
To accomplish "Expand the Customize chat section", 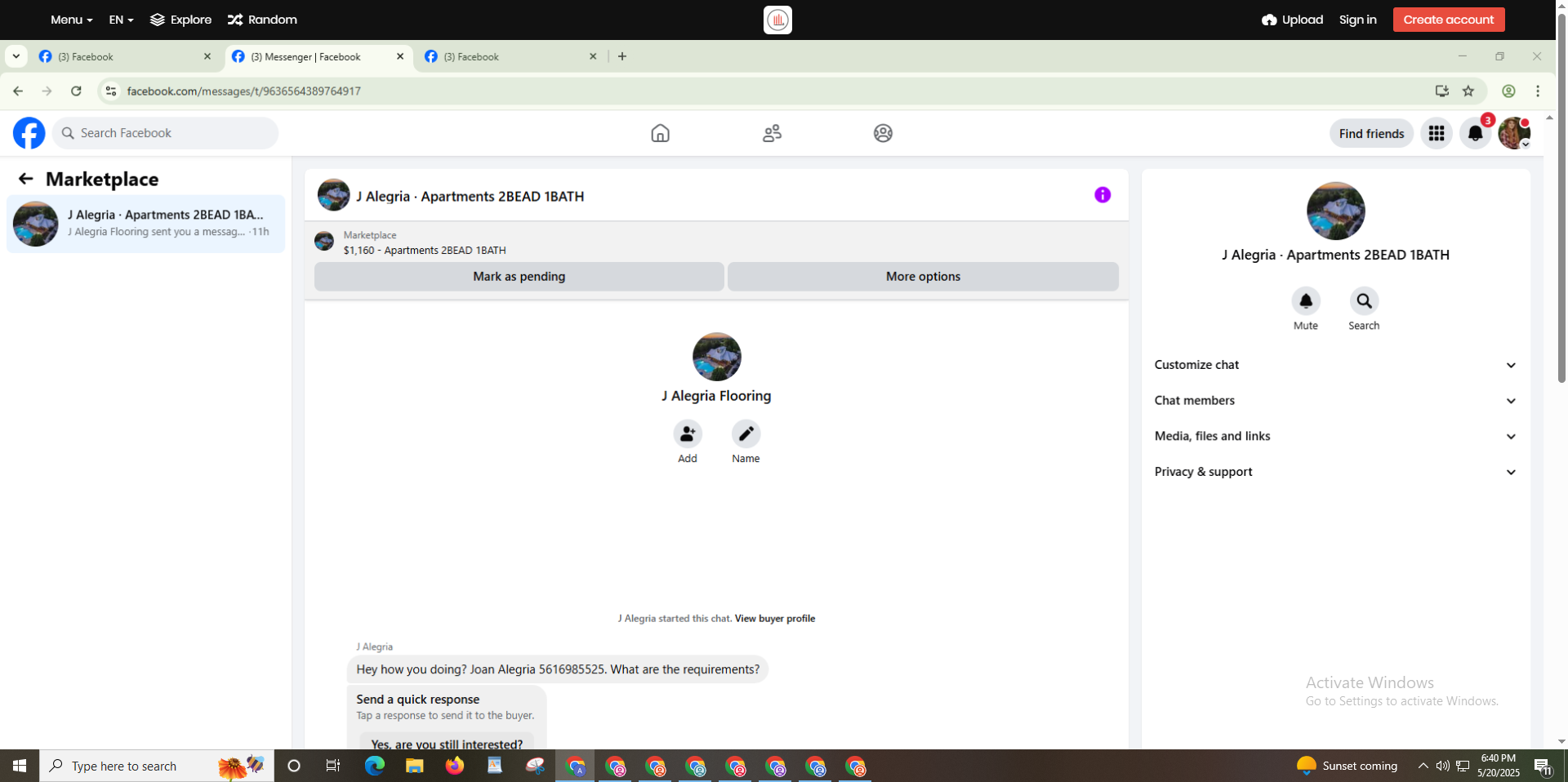I will pyautogui.click(x=1335, y=365).
